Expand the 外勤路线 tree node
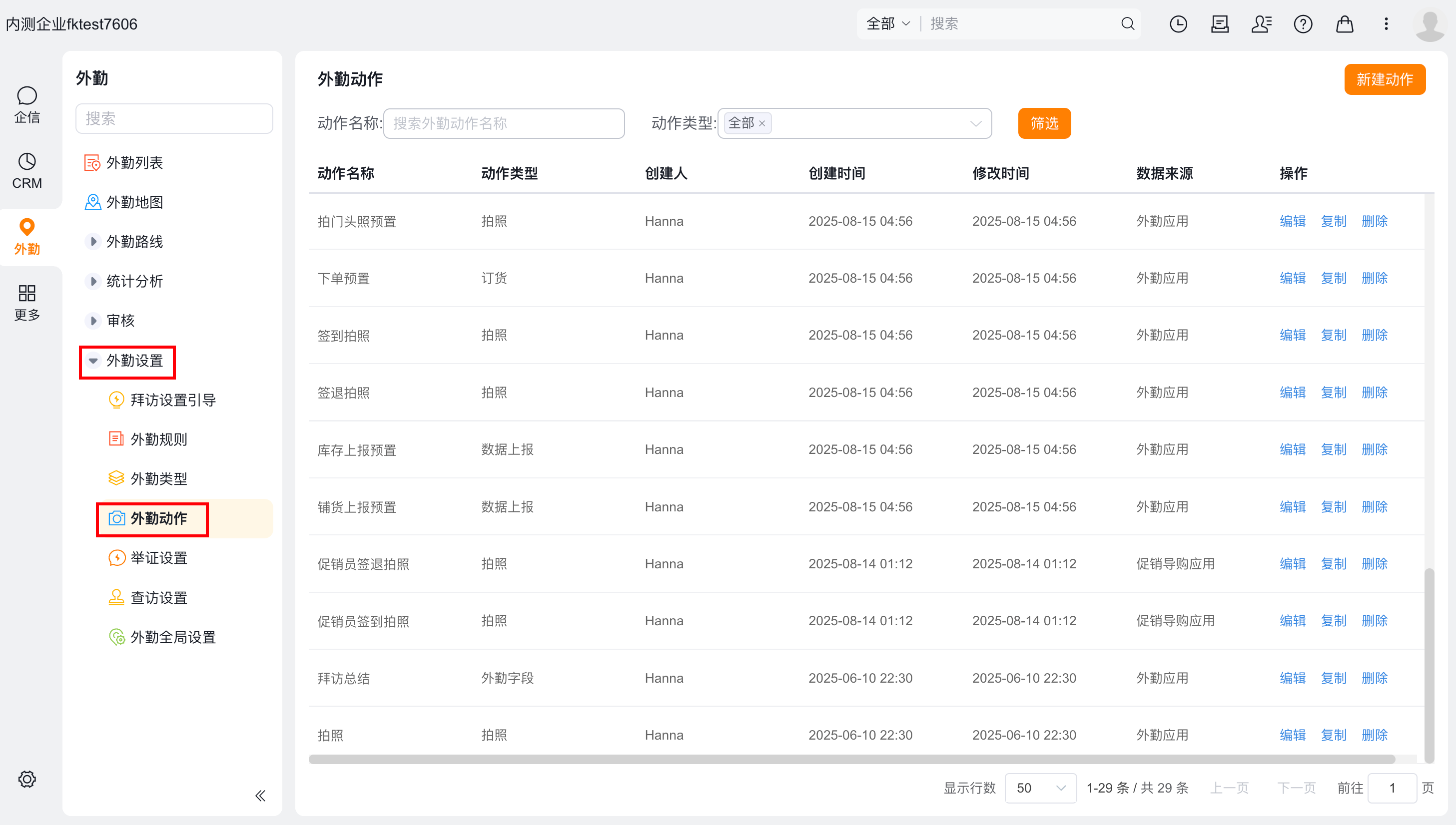The width and height of the screenshot is (1456, 825). pos(93,242)
